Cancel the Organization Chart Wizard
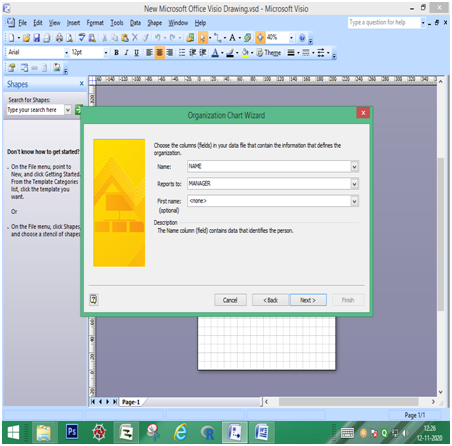This screenshot has height=446, width=452. (x=230, y=300)
